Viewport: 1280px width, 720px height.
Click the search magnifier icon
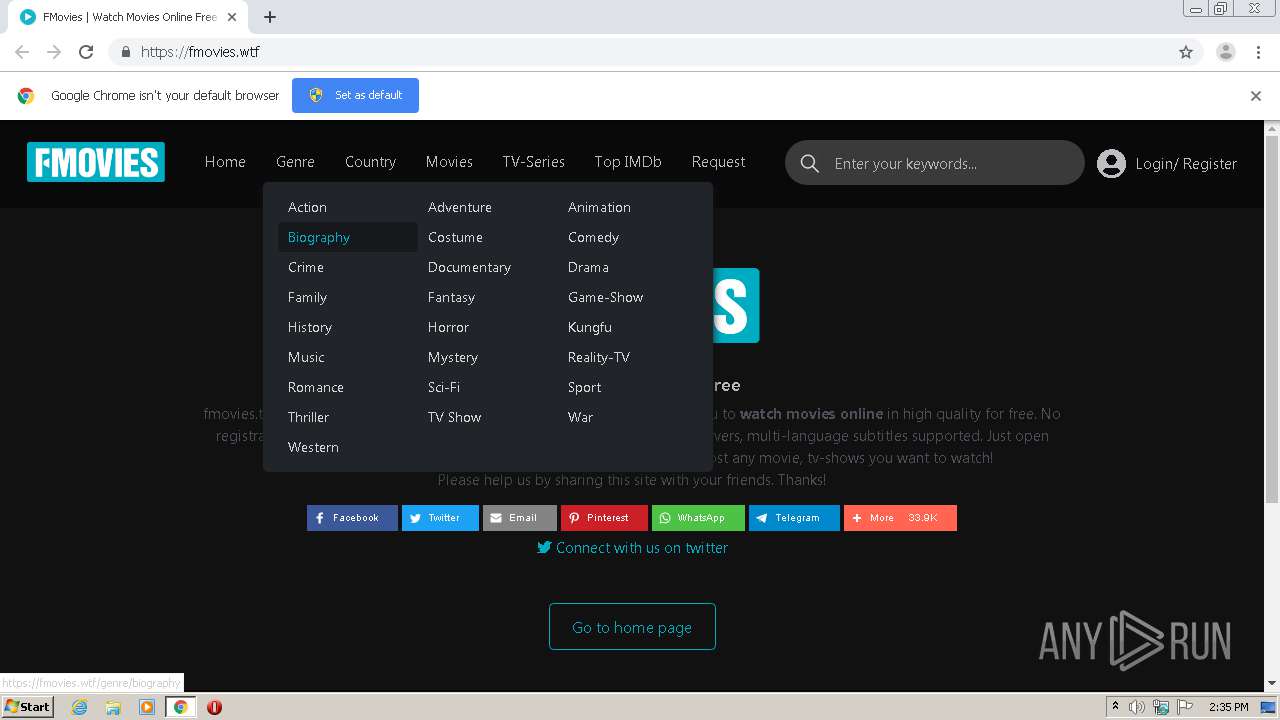pyautogui.click(x=810, y=163)
